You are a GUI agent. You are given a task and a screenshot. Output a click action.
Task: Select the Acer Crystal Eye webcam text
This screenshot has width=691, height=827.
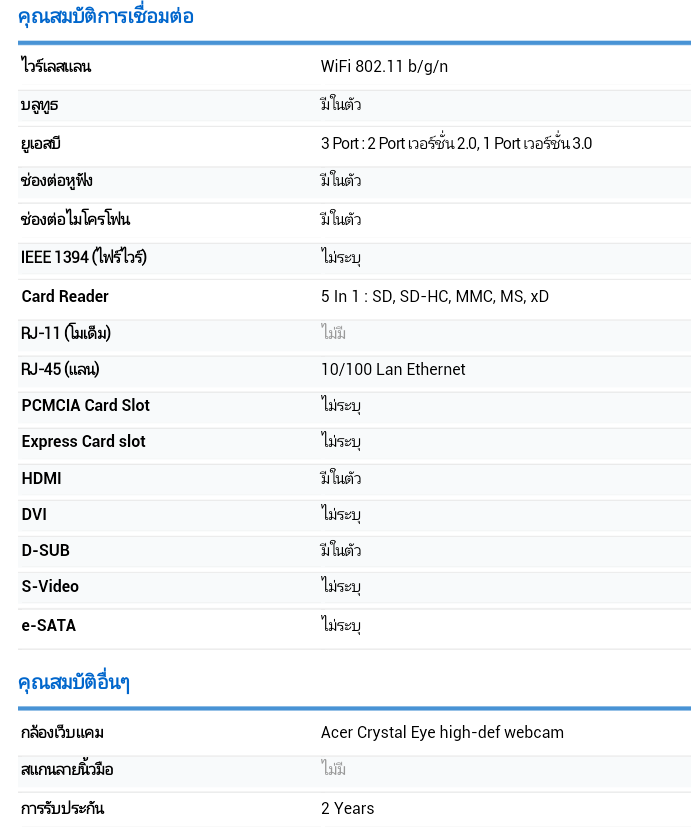pos(442,732)
